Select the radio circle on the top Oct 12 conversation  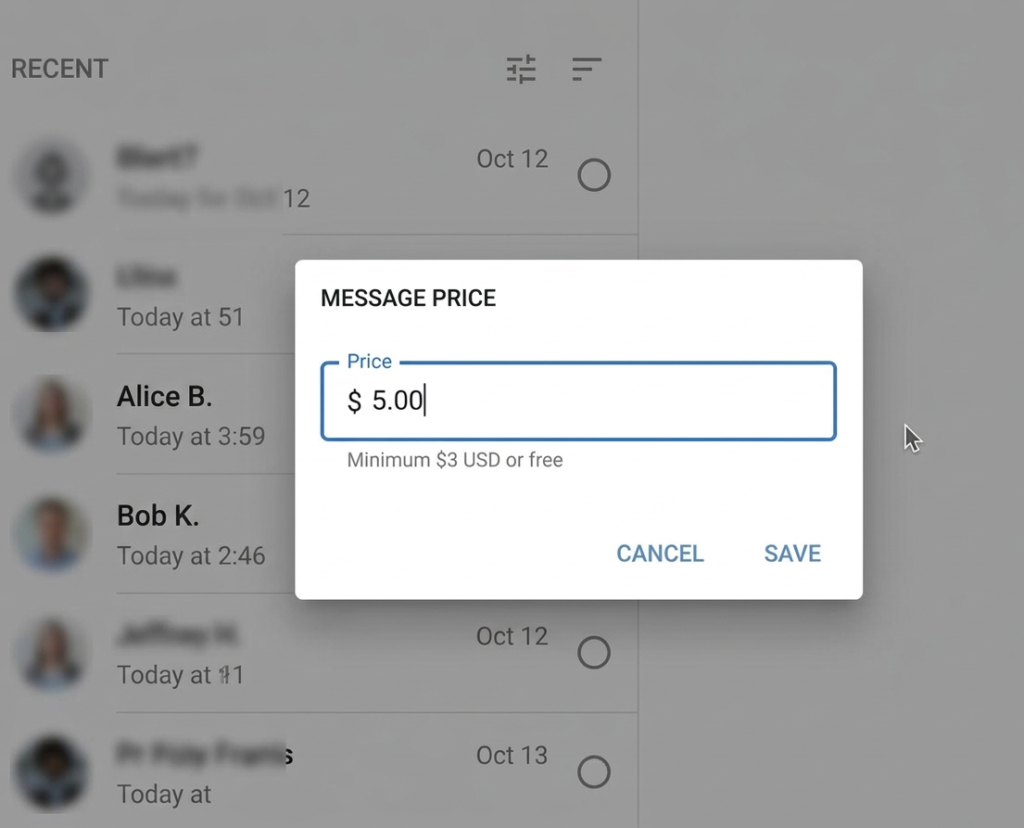coord(594,176)
